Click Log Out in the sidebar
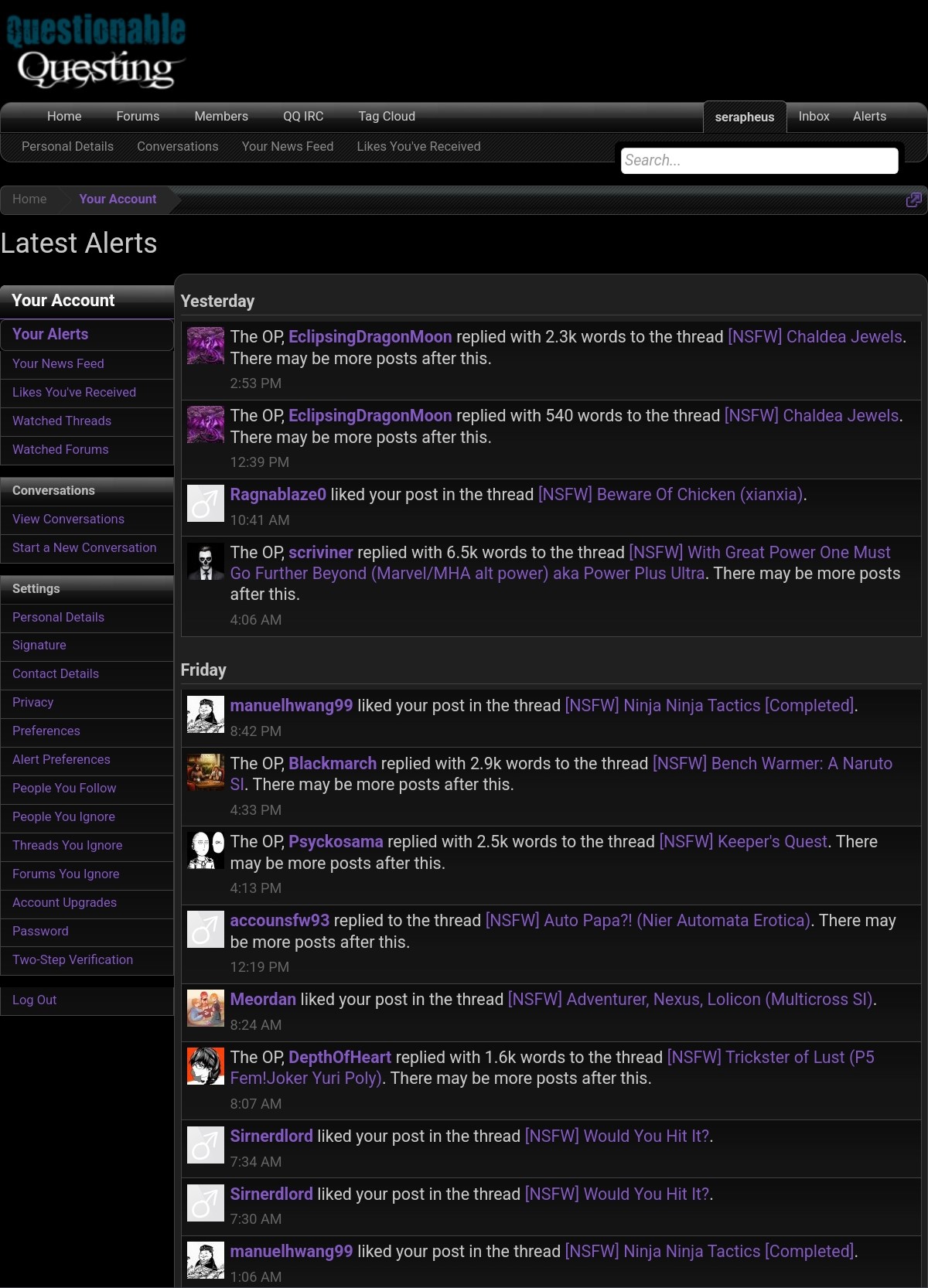928x1288 pixels. coord(35,1000)
